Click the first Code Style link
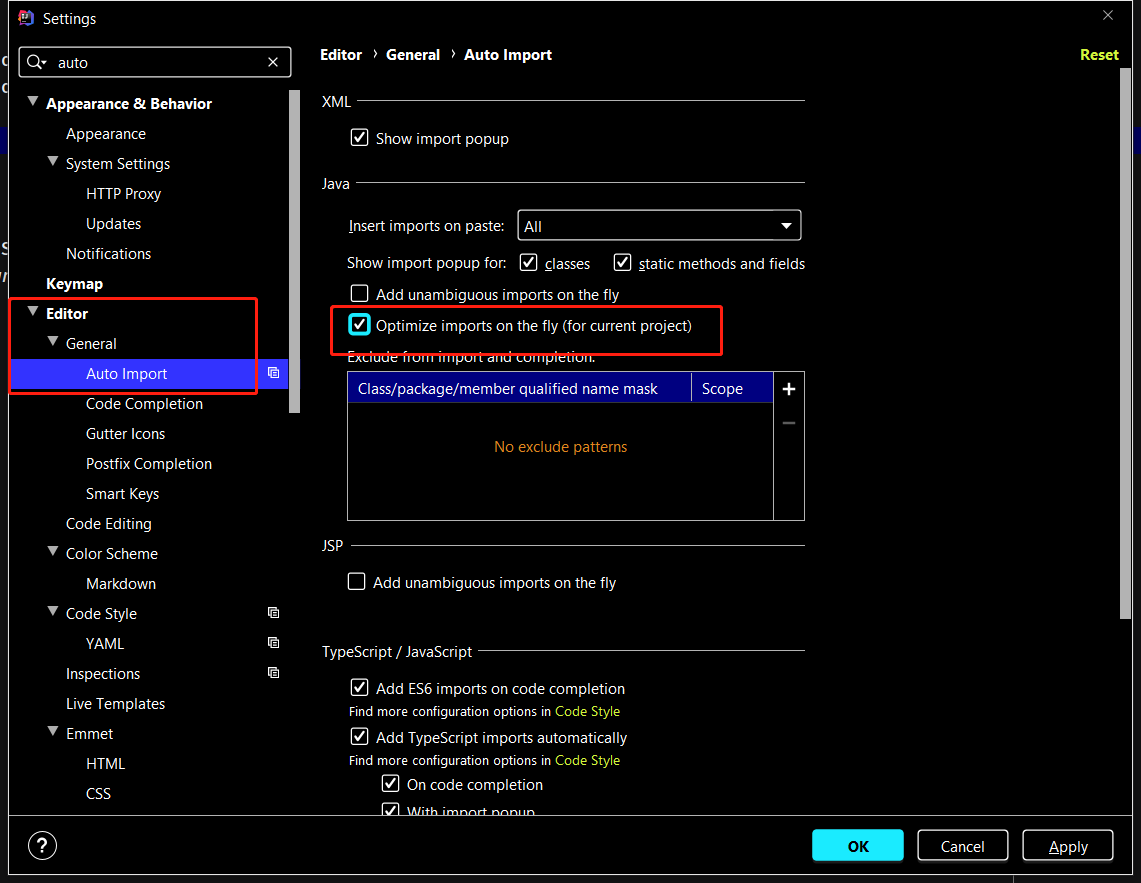 587,711
